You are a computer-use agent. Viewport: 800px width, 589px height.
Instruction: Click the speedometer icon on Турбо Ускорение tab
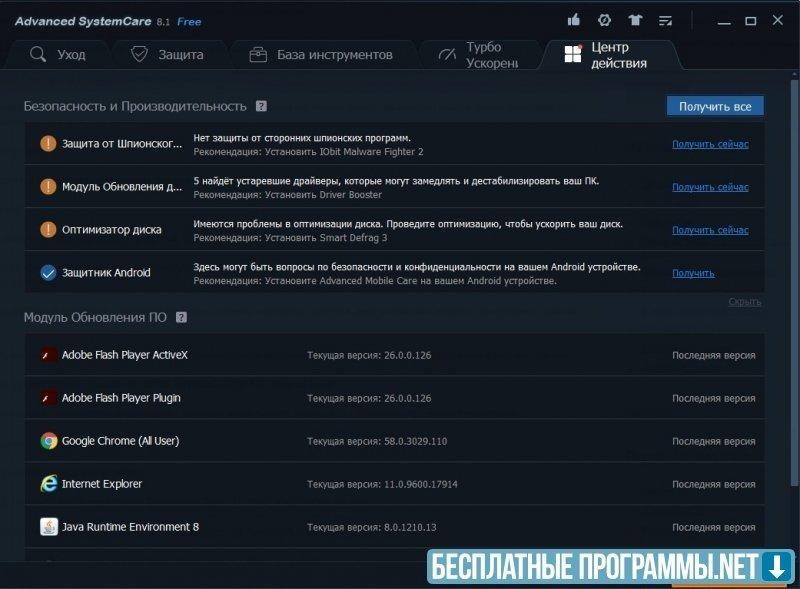pyautogui.click(x=447, y=54)
